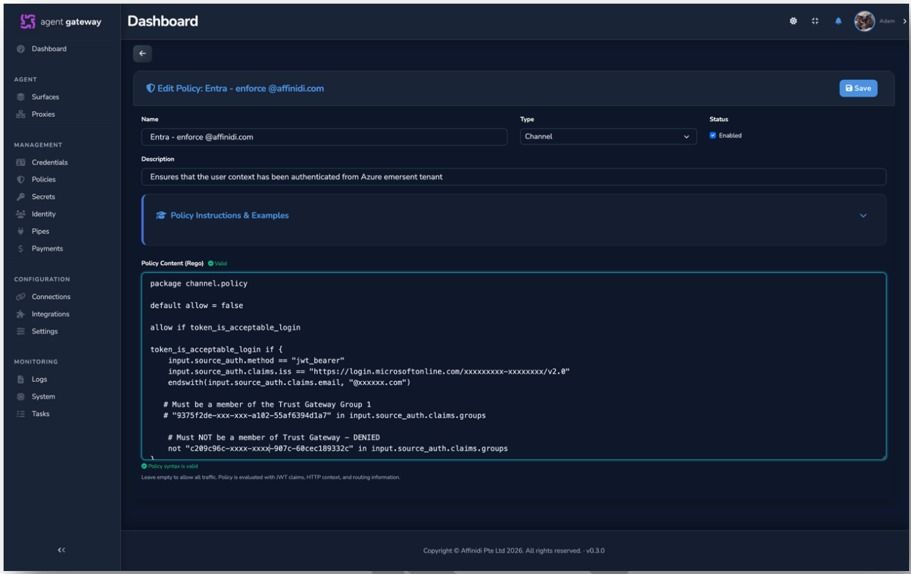911x574 pixels.
Task: Select Policies in the sidebar
Action: pos(44,180)
